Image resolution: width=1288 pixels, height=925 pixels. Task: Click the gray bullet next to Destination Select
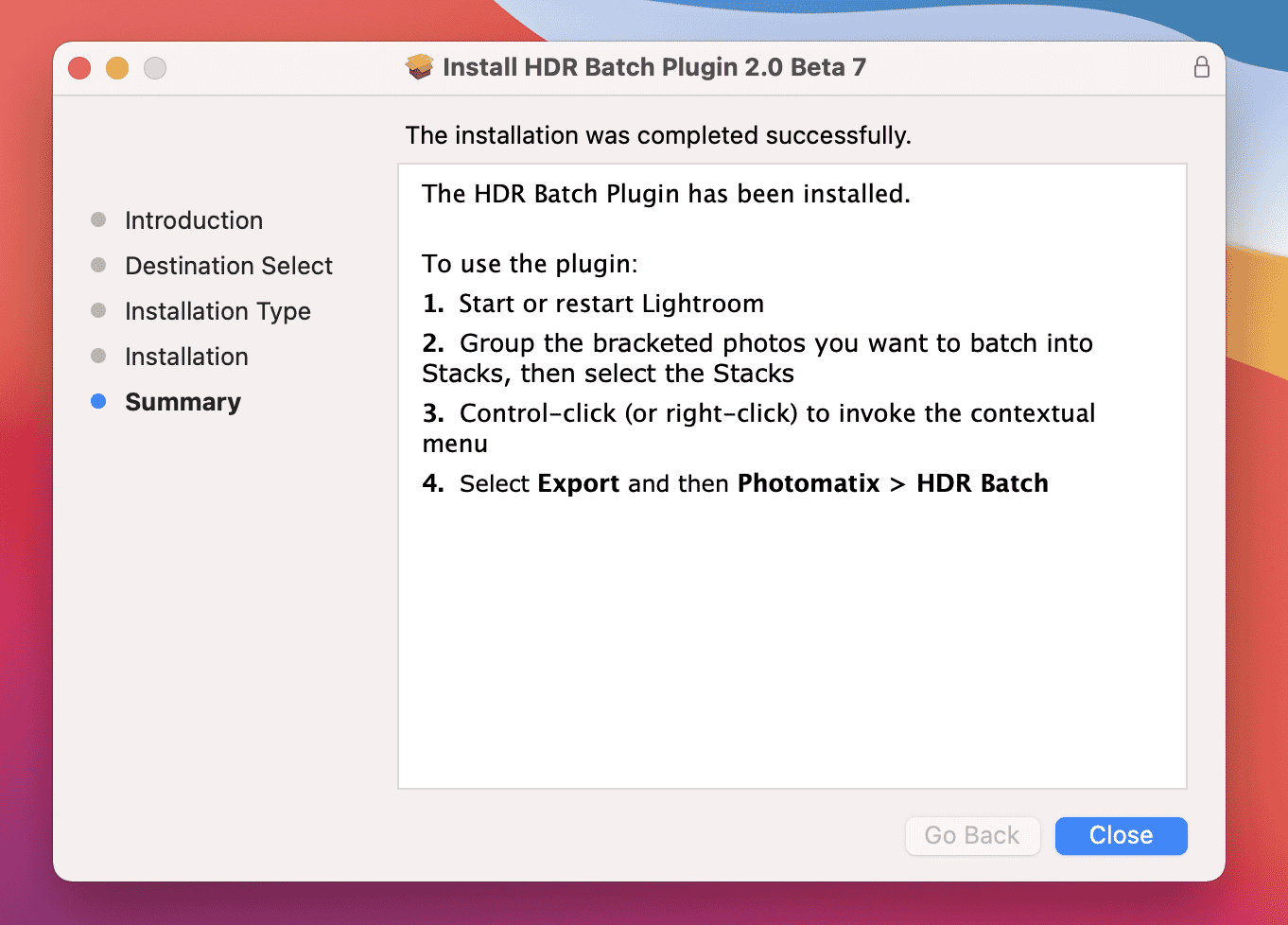click(98, 265)
